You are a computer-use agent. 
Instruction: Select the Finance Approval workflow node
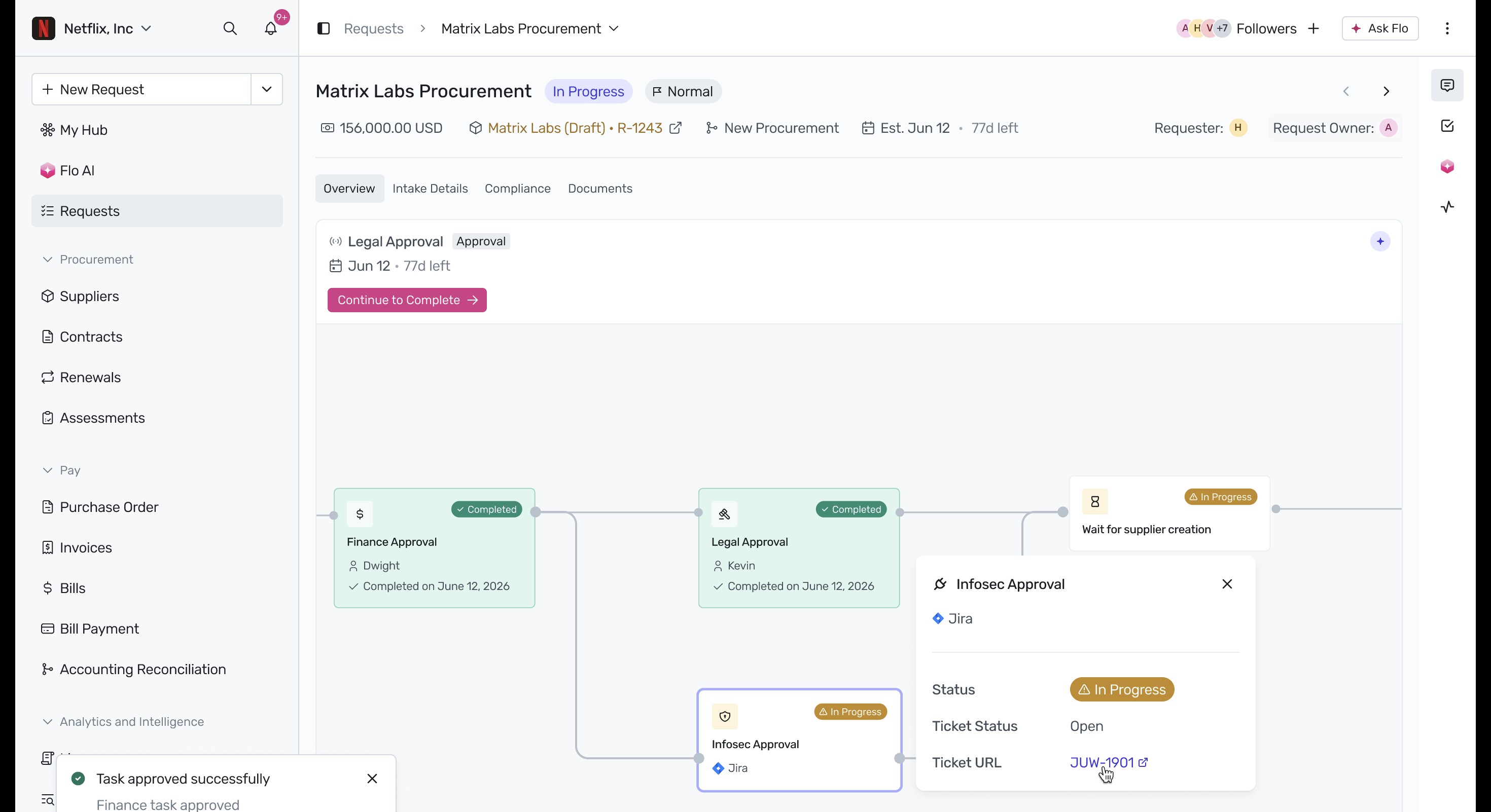coord(434,548)
